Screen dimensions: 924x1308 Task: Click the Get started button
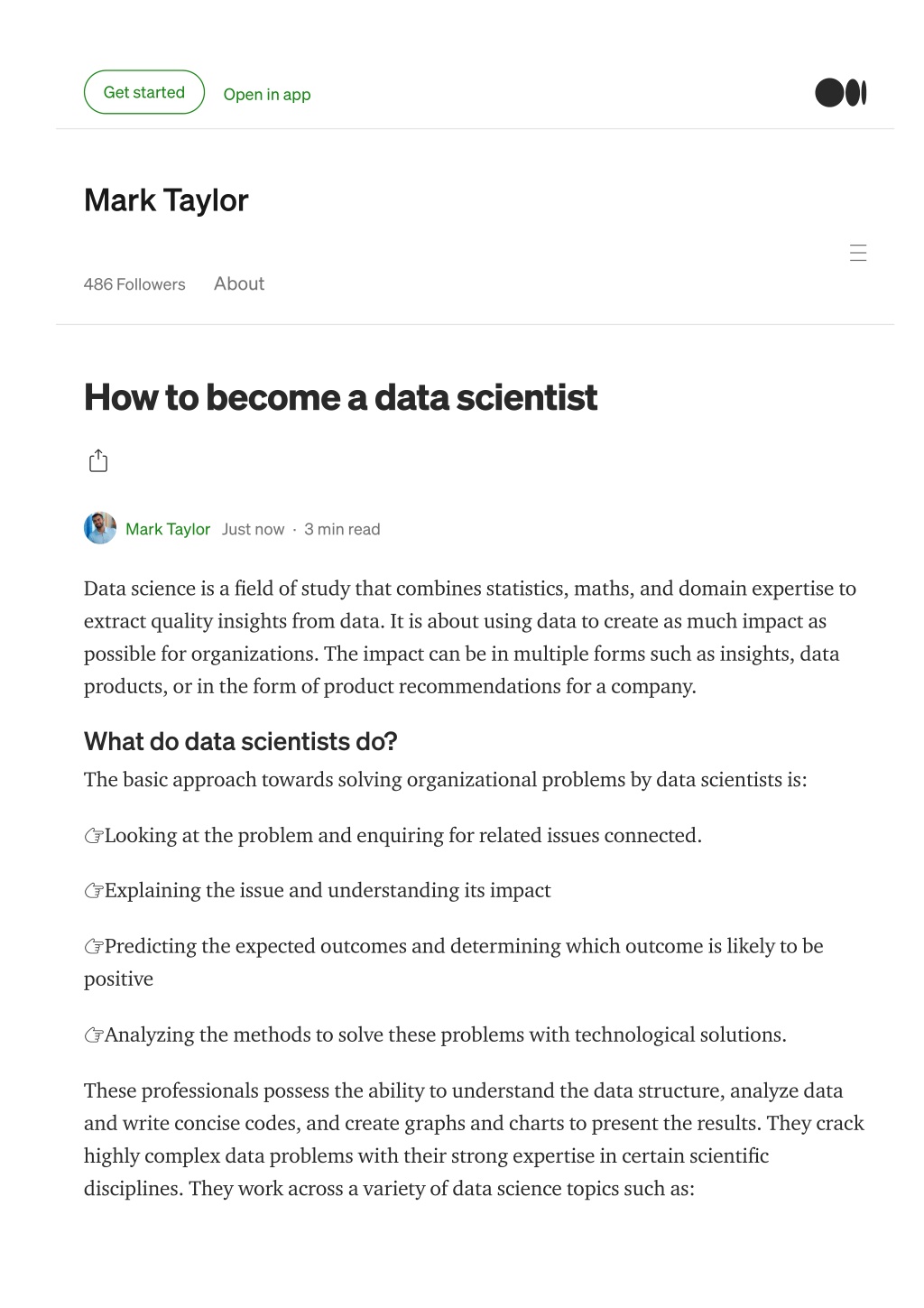144,92
